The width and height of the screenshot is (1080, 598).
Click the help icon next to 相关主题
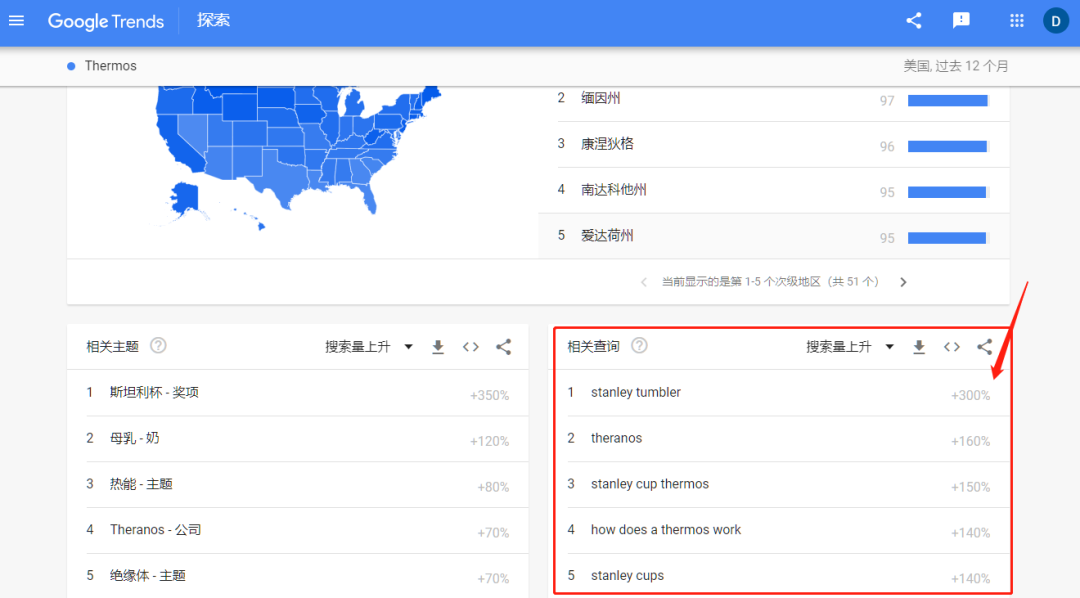click(158, 345)
